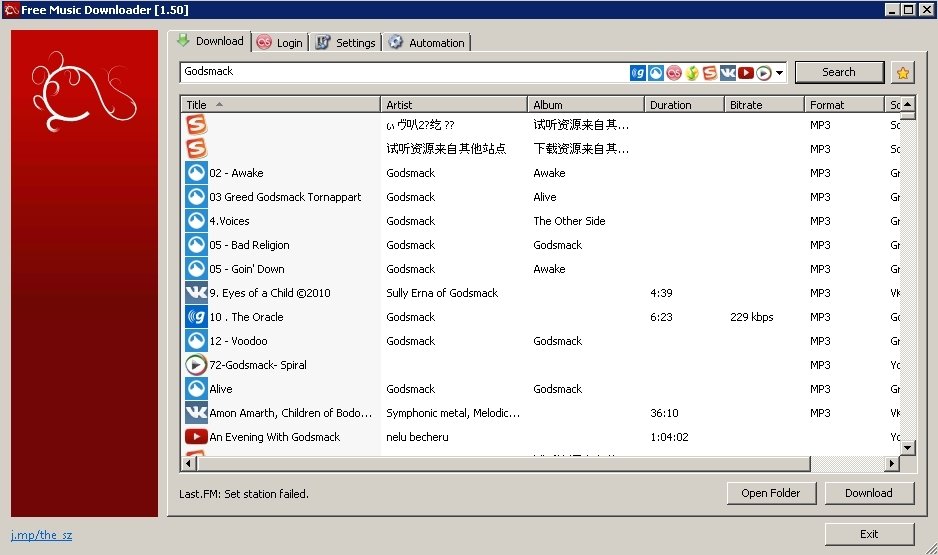The height and width of the screenshot is (555, 938).
Task: Click the album cell The Other Side
Action: tap(570, 221)
